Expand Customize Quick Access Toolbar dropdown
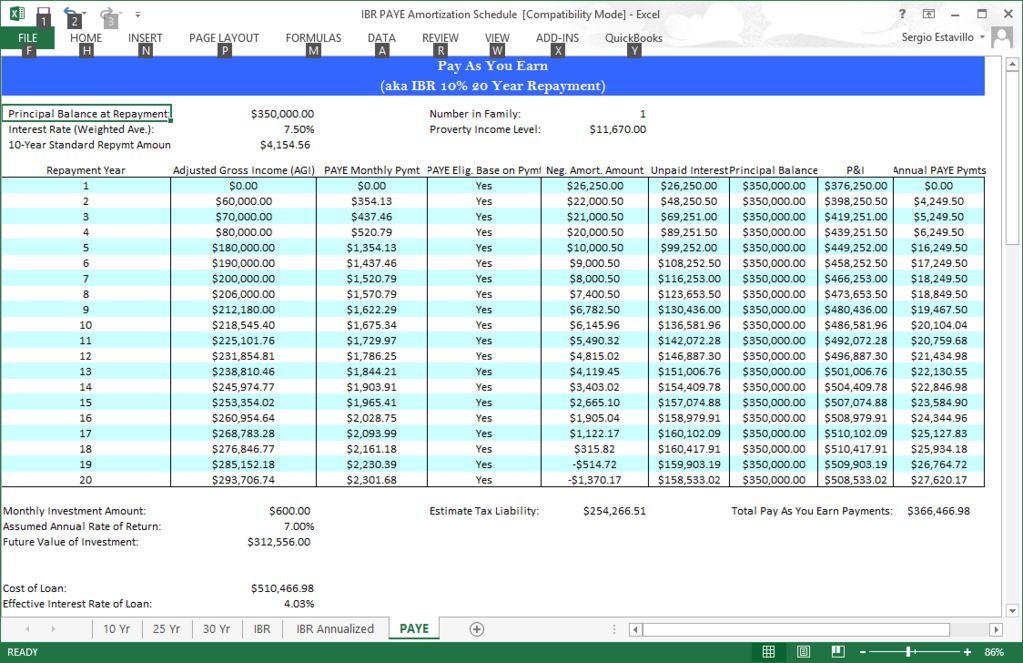The width and height of the screenshot is (1023, 663). coord(137,15)
